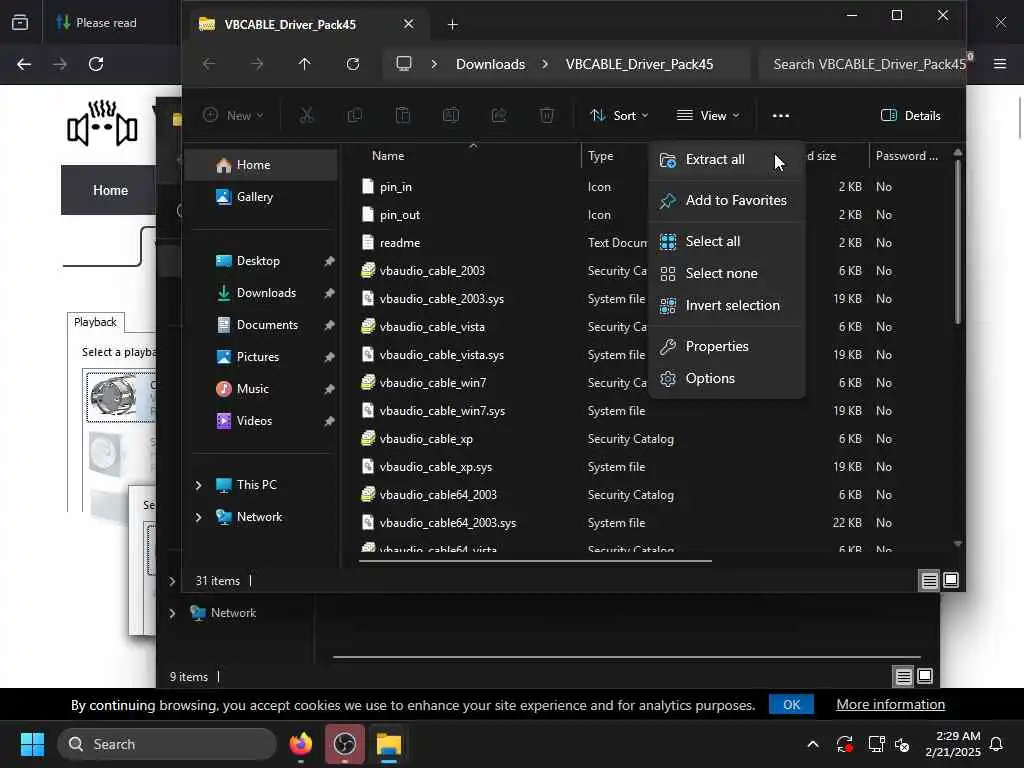Viewport: 1024px width, 768px height.
Task: Open Properties from the overflow menu
Action: pyautogui.click(x=726, y=347)
